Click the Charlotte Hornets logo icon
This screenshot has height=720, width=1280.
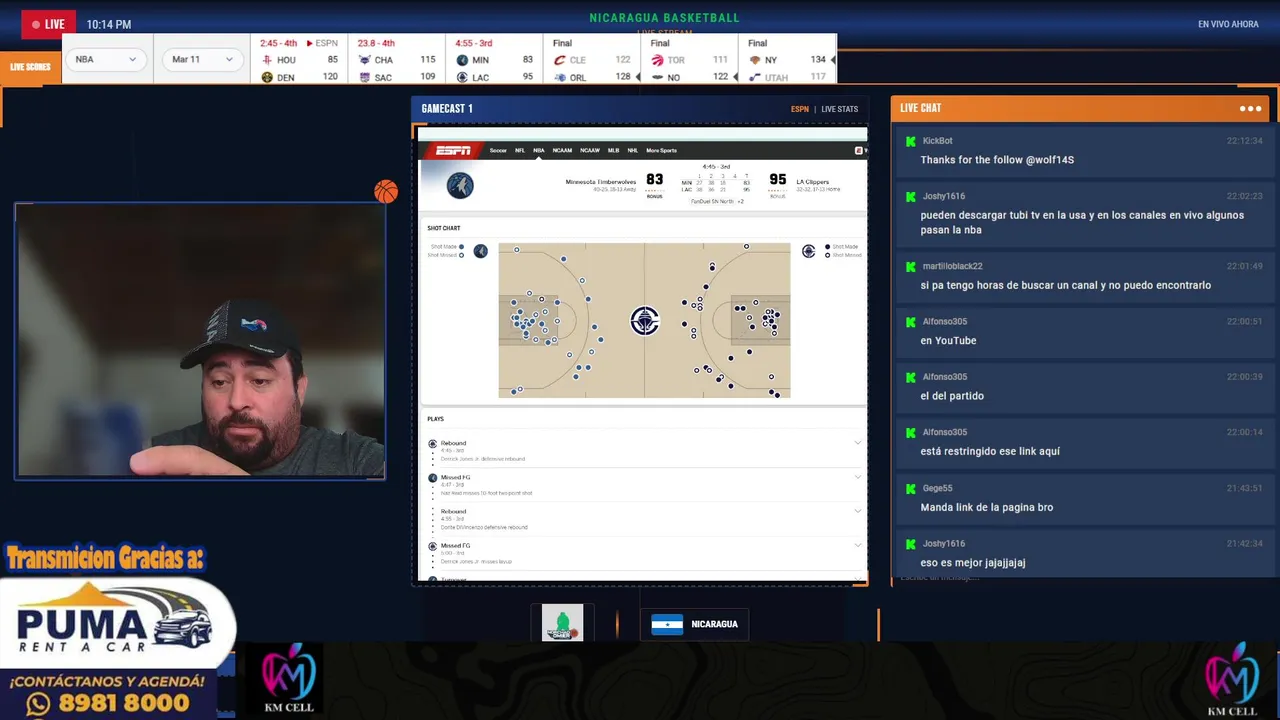tap(364, 60)
